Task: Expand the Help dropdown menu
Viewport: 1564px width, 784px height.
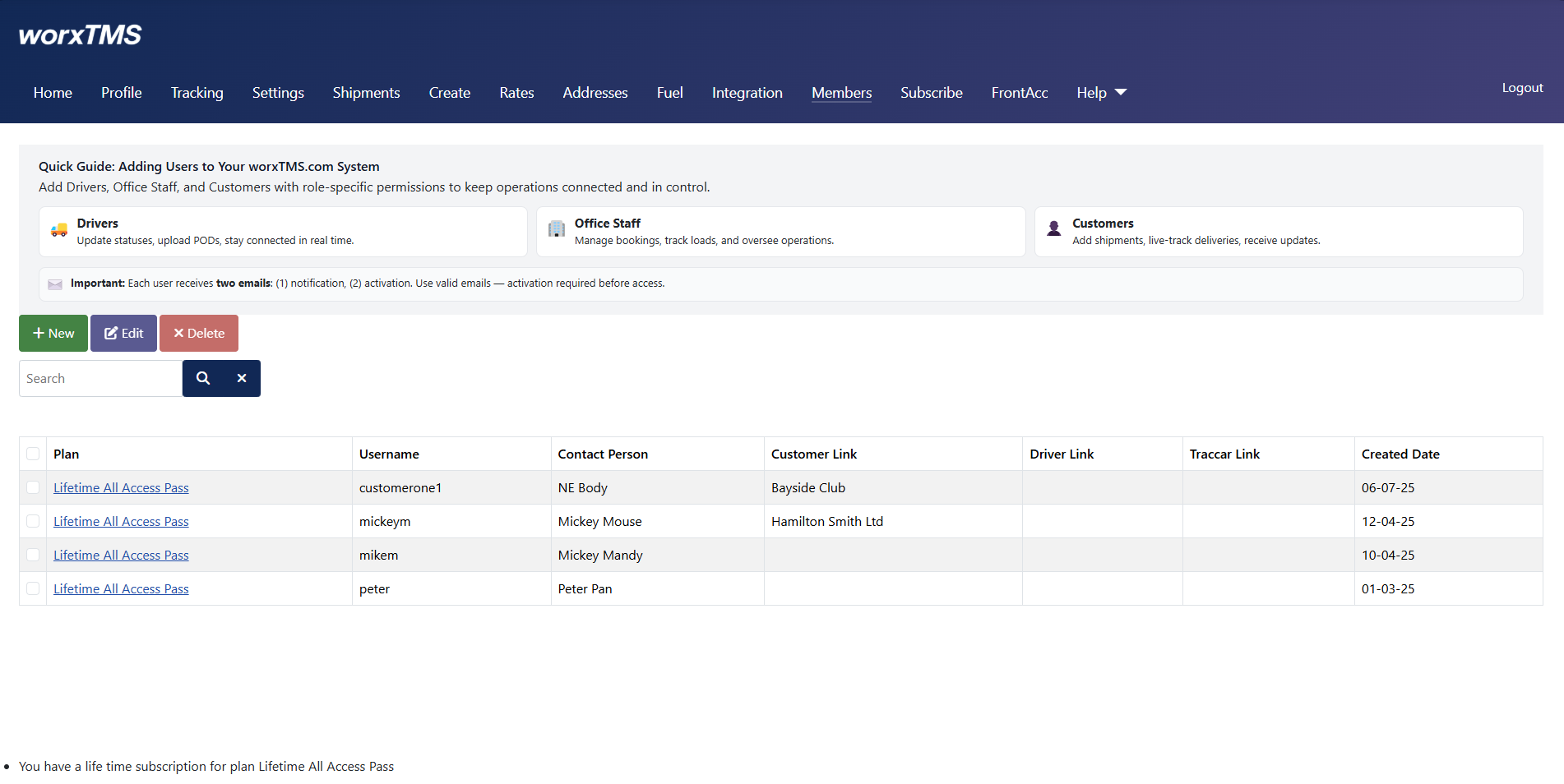Action: [x=1101, y=92]
